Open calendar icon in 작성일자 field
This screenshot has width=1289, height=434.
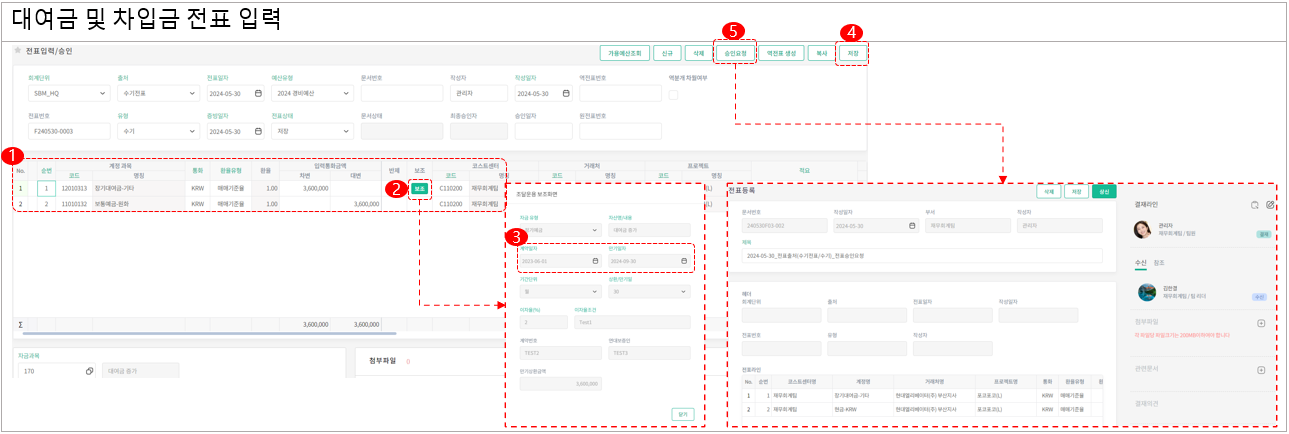tap(566, 93)
